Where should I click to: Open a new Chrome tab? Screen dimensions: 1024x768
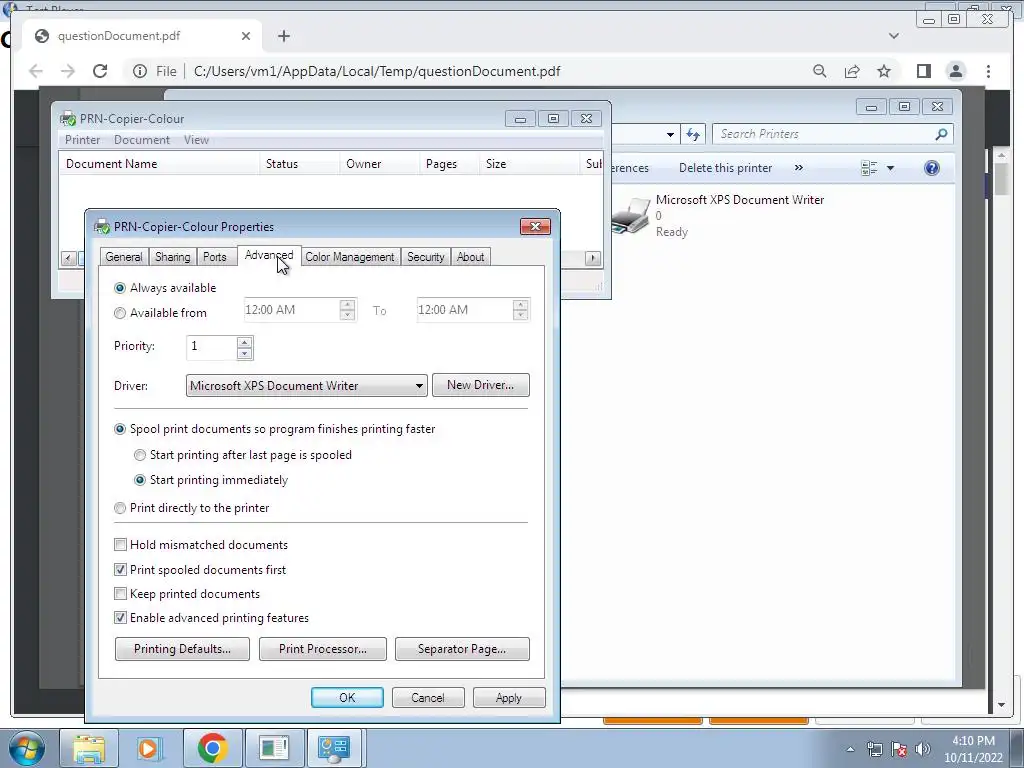pos(283,36)
